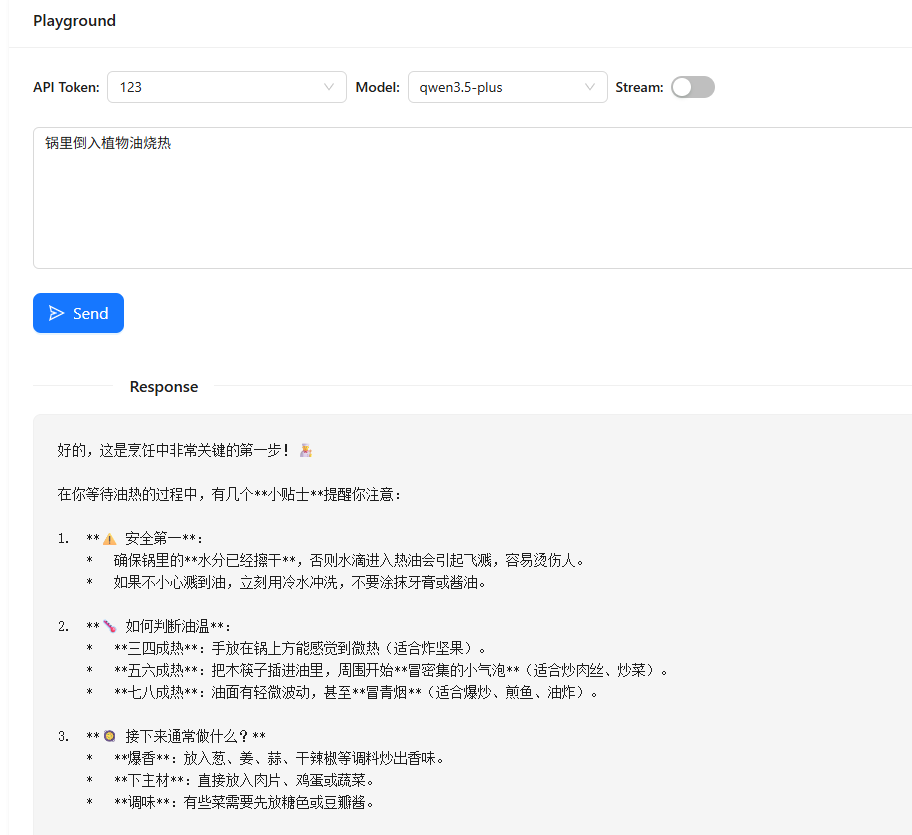912x835 pixels.
Task: Expand the Model dropdown showing qwen3.5-plus
Action: click(x=507, y=87)
